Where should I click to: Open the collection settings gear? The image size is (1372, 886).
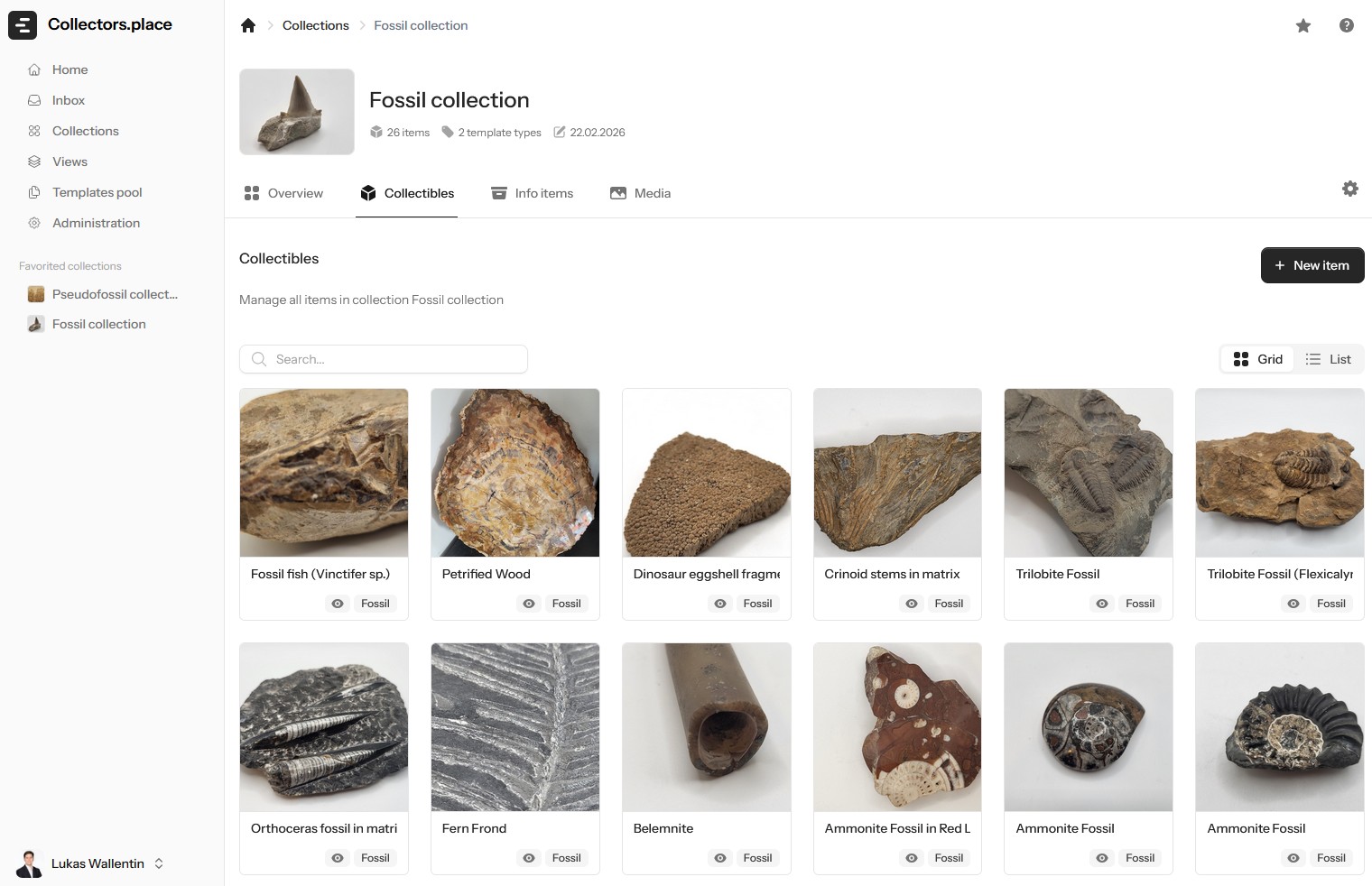tap(1350, 189)
